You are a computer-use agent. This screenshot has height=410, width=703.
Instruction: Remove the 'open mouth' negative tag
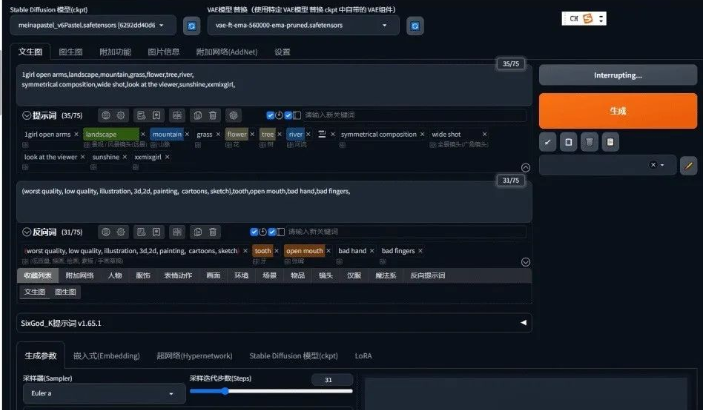(329, 251)
